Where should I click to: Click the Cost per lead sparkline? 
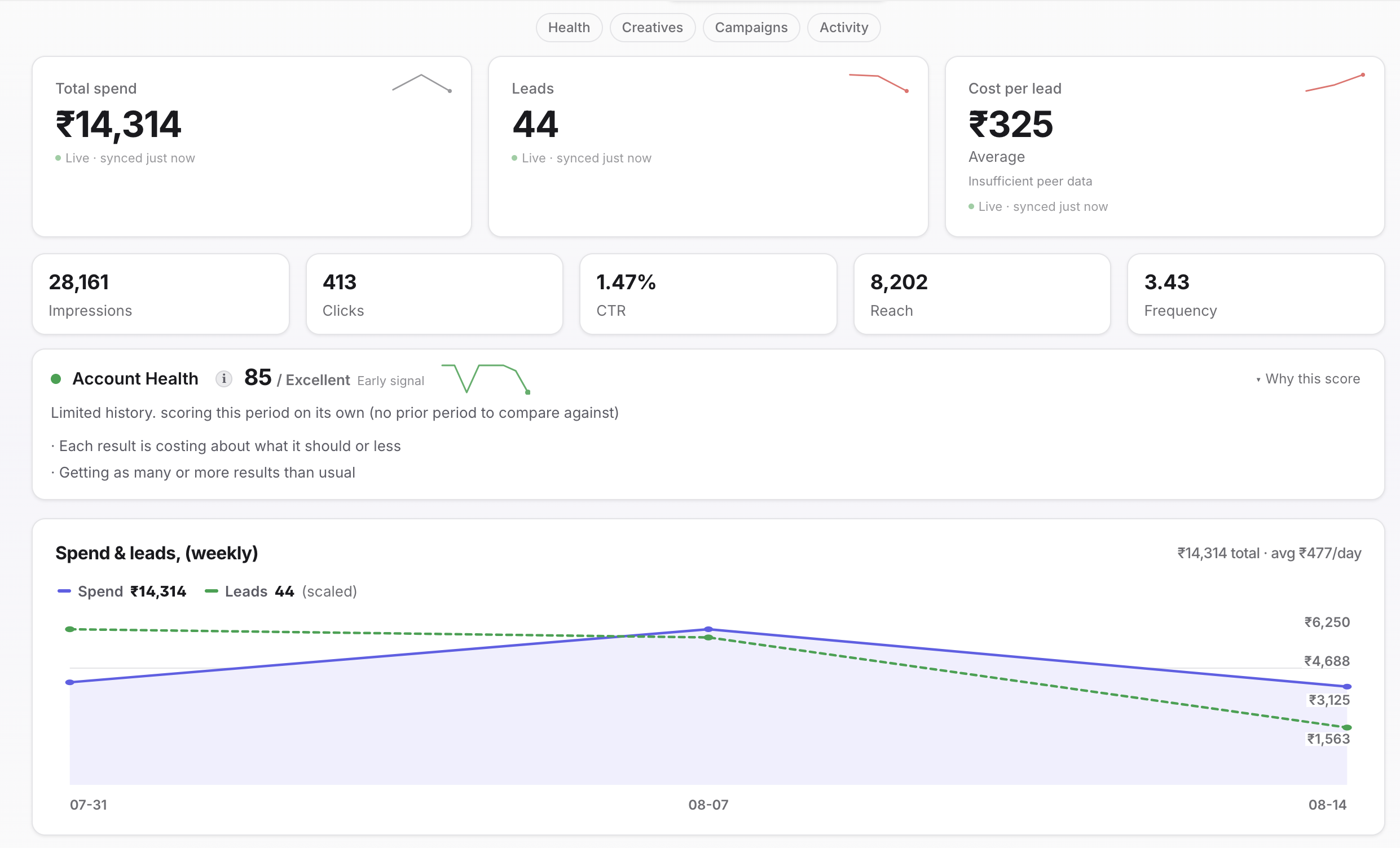click(x=1335, y=83)
